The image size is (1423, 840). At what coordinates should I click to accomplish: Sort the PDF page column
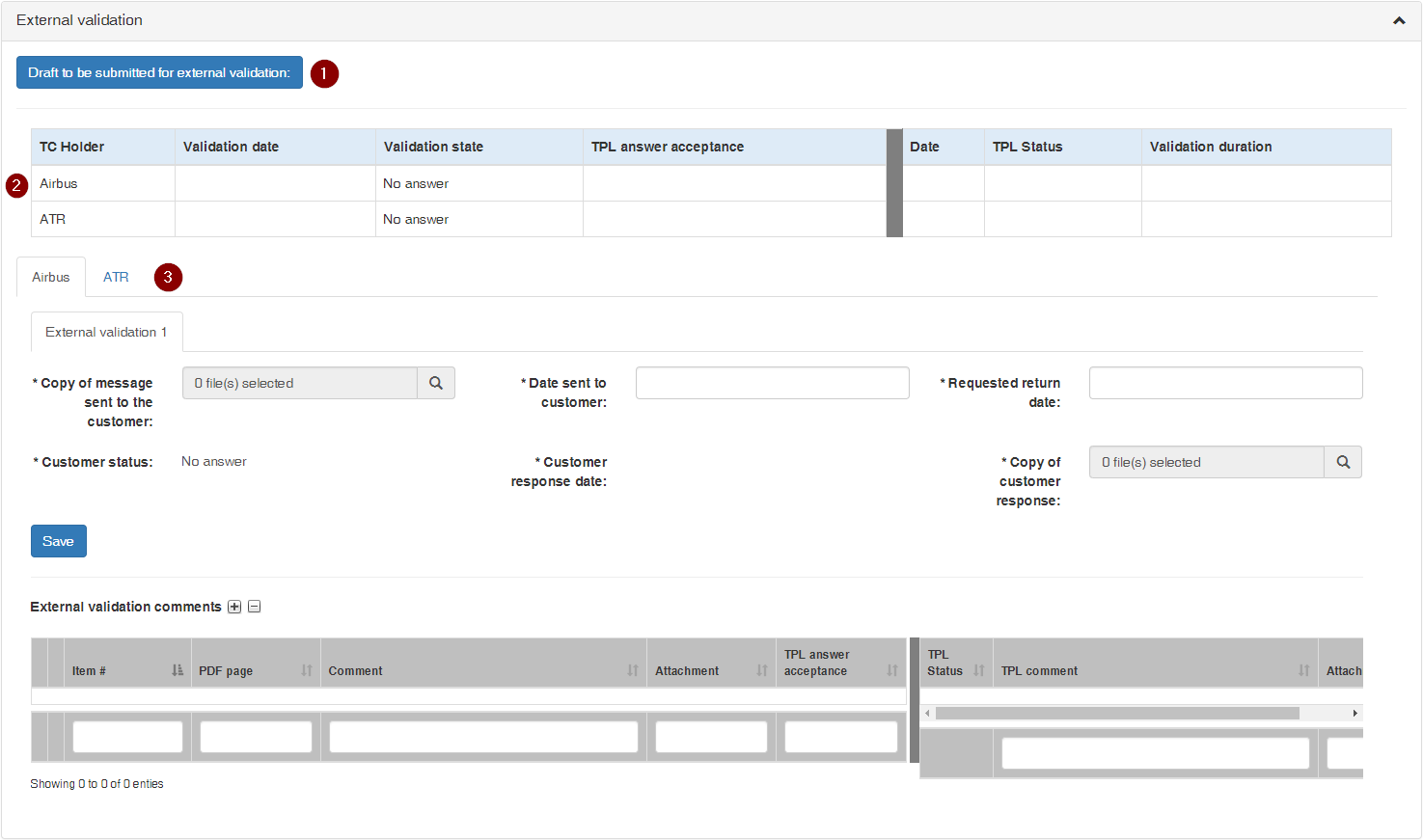coord(307,670)
